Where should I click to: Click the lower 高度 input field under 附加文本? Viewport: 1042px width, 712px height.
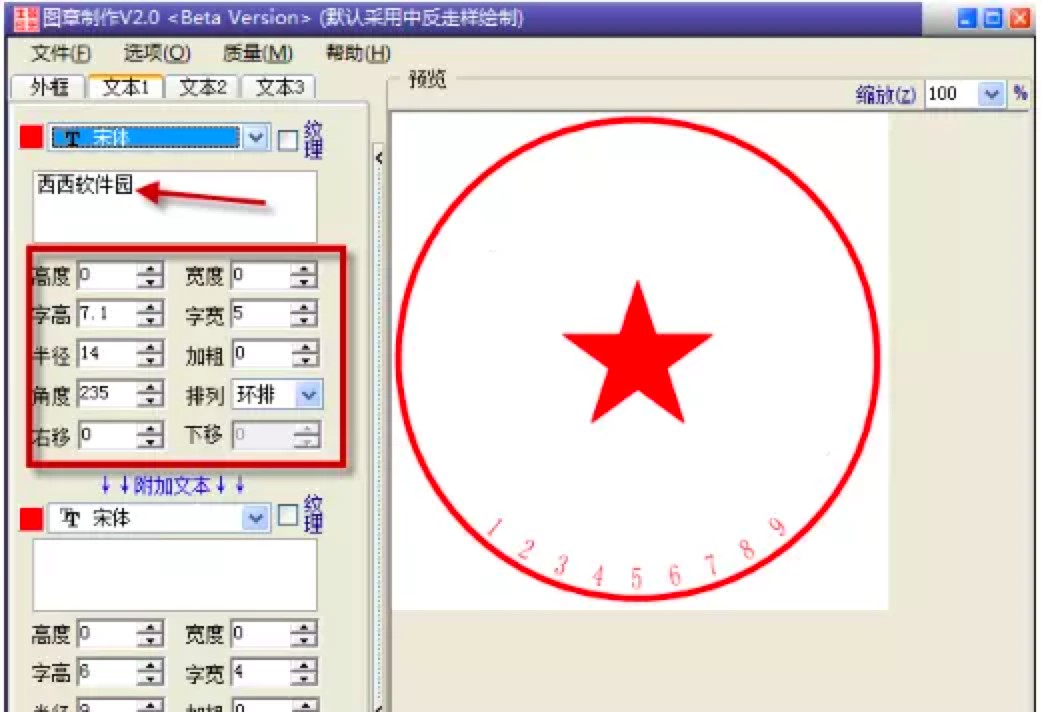[x=107, y=634]
